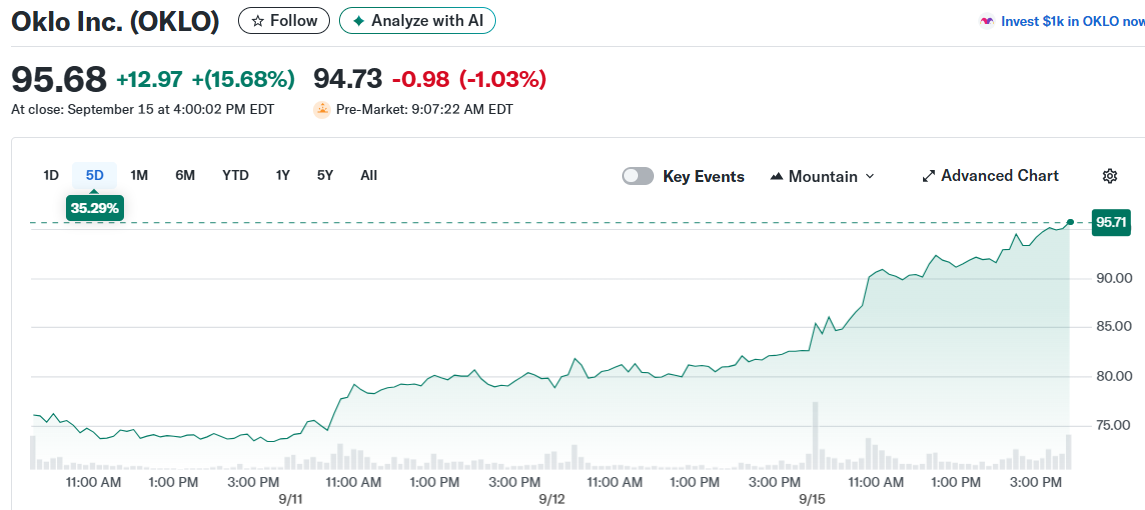Image resolution: width=1145 pixels, height=510 pixels.
Task: Click the mountain chart-type icon
Action: point(777,177)
